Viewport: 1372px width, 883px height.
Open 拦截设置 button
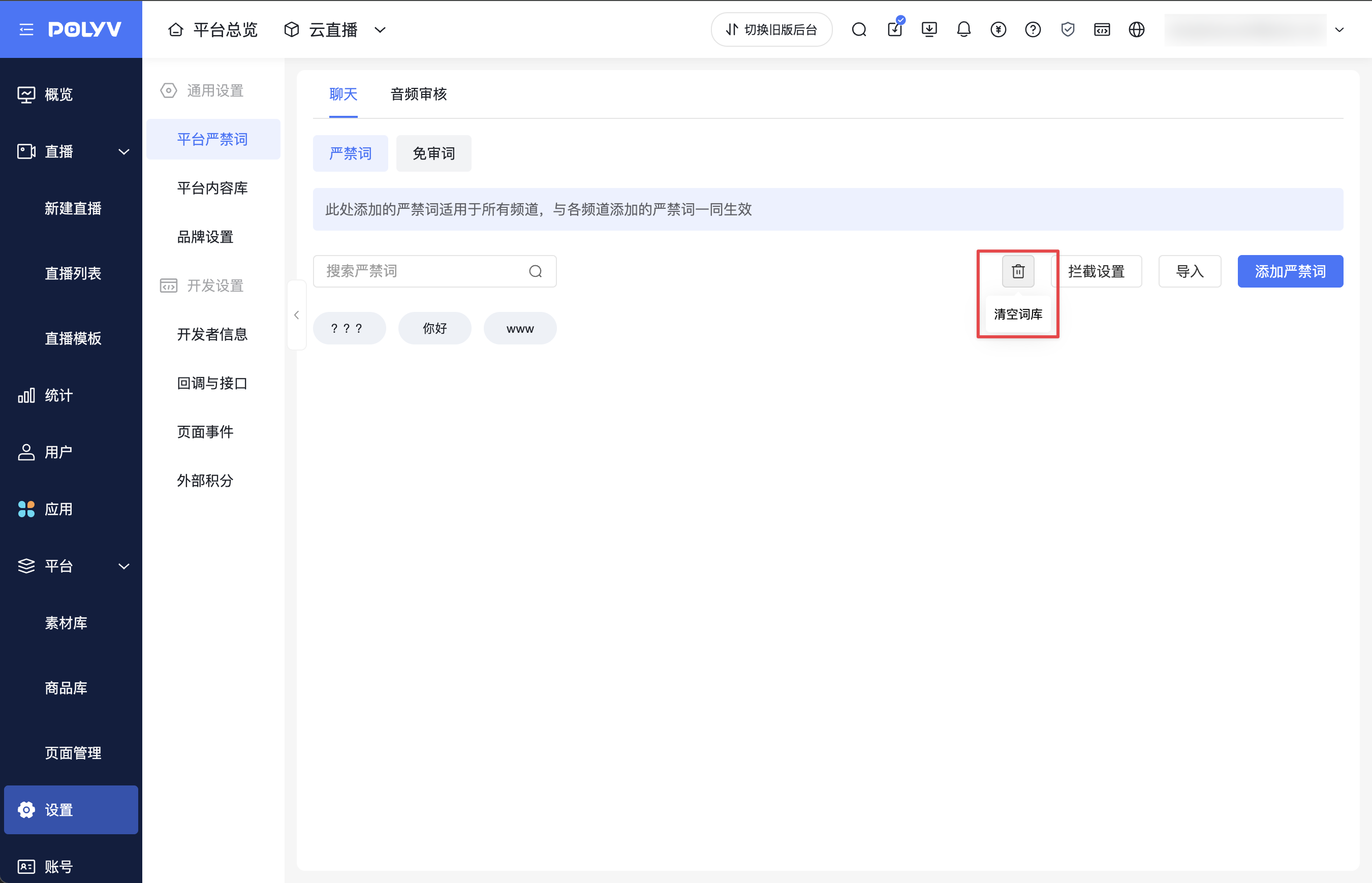(1096, 271)
